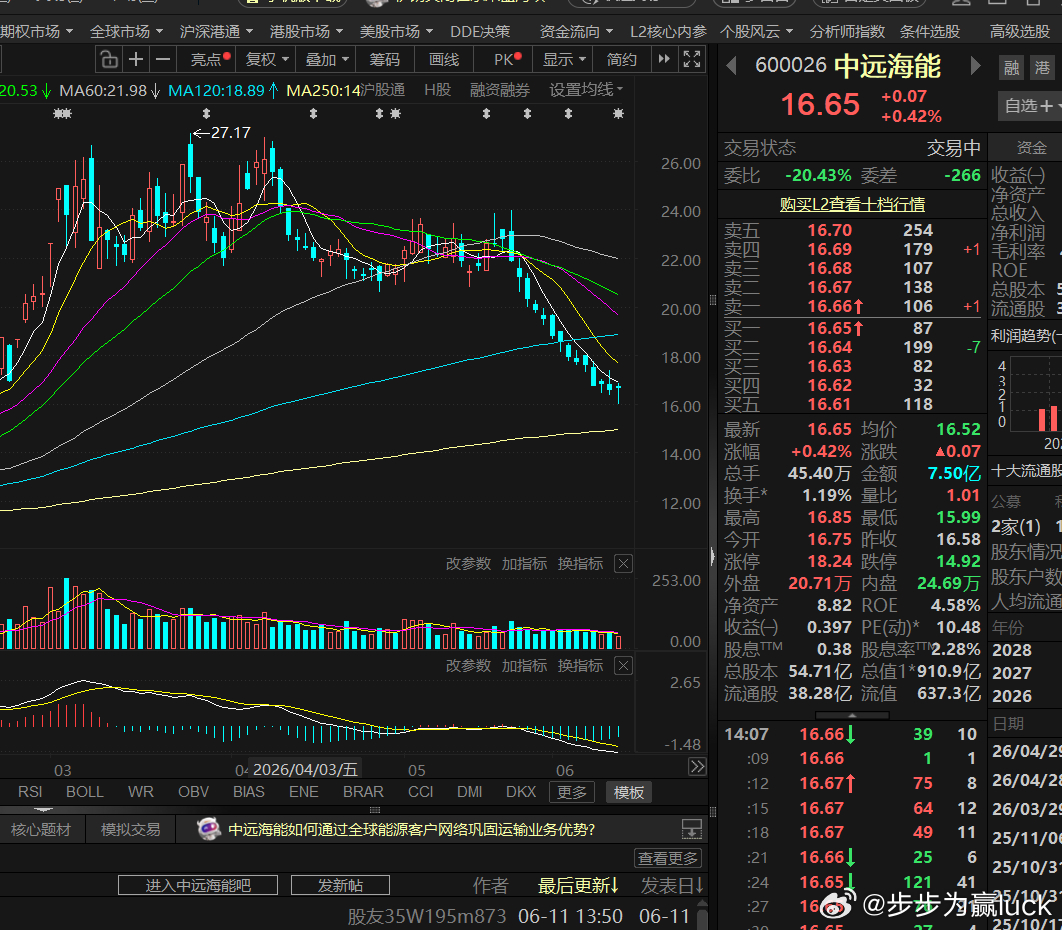Select 高级选股 menu item
This screenshot has height=930, width=1062.
[1019, 32]
